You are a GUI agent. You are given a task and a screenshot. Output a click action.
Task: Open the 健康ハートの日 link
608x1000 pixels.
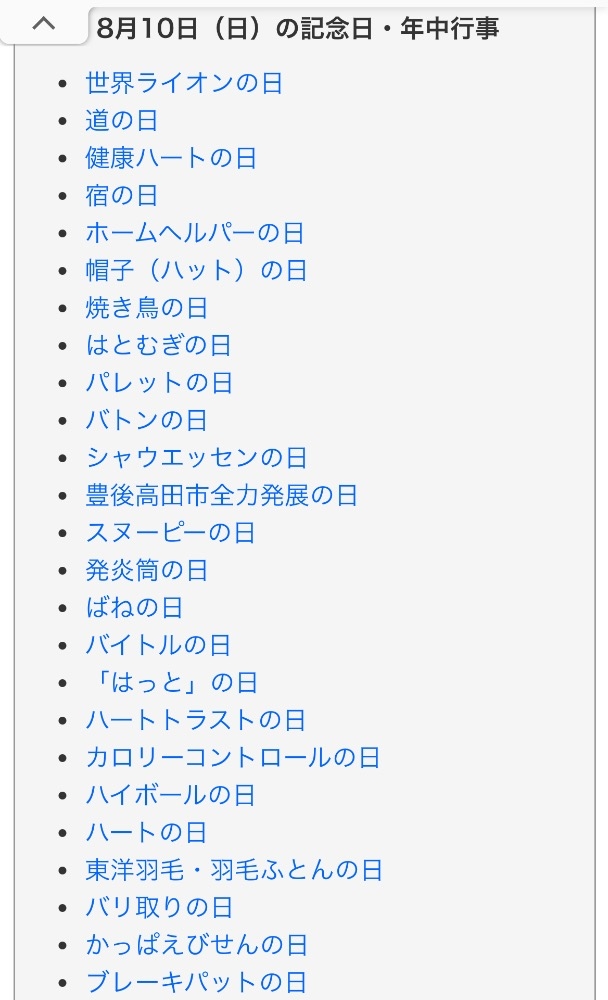pyautogui.click(x=171, y=158)
